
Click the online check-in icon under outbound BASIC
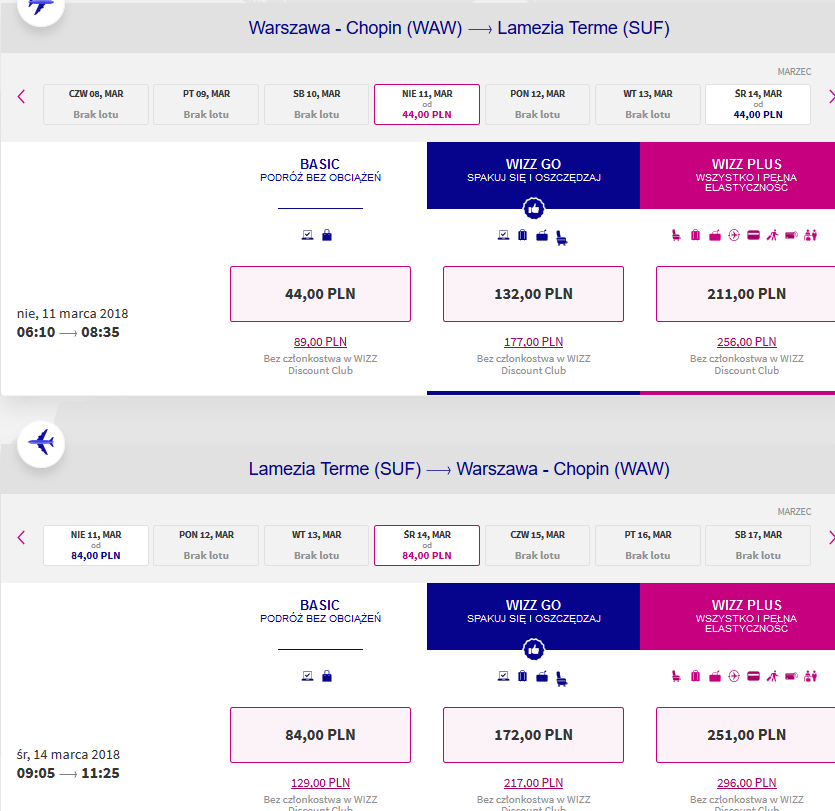(x=307, y=235)
